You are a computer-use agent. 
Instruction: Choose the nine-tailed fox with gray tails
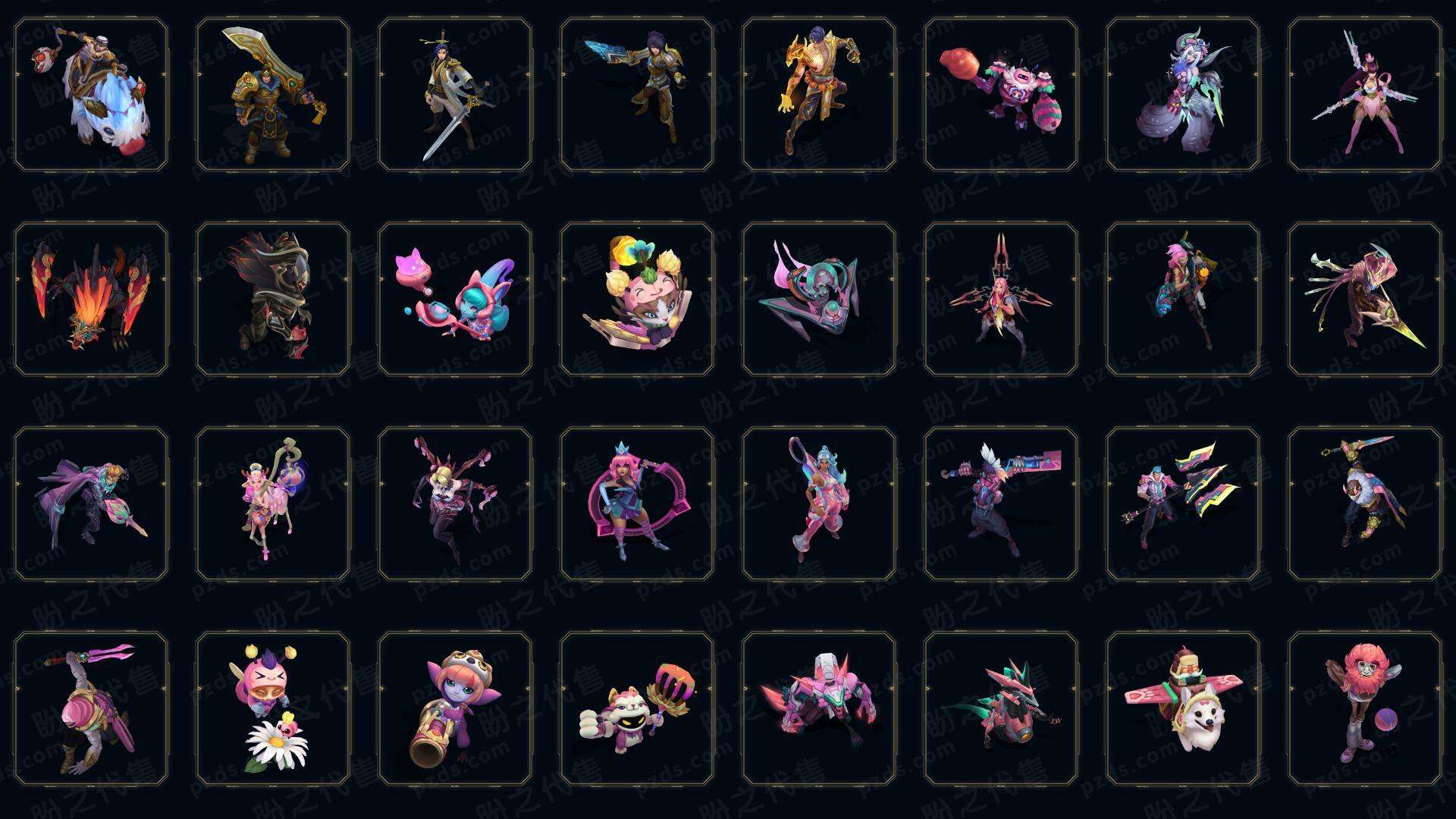[1183, 95]
